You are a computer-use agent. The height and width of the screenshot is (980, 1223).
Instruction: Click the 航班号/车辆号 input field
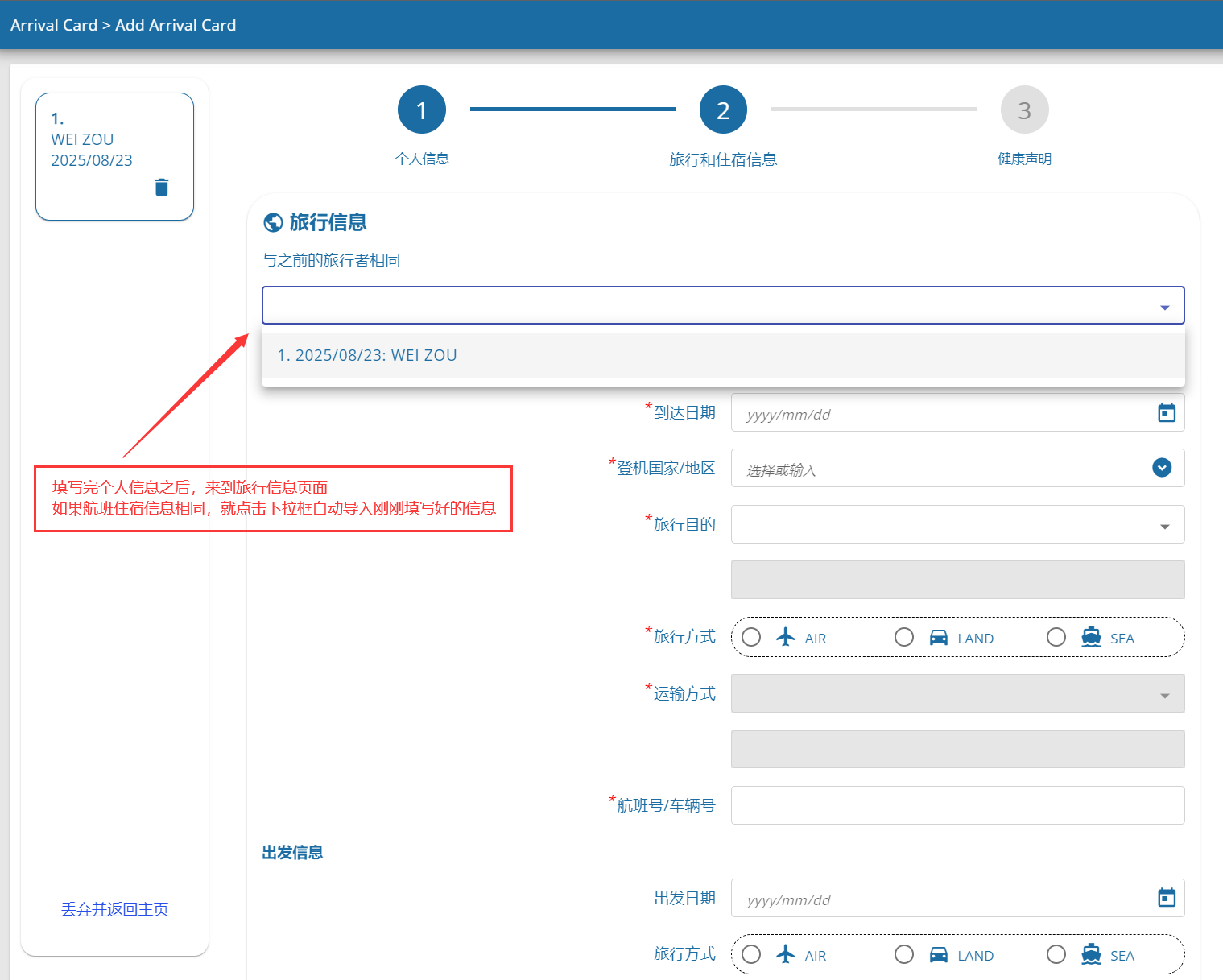957,804
